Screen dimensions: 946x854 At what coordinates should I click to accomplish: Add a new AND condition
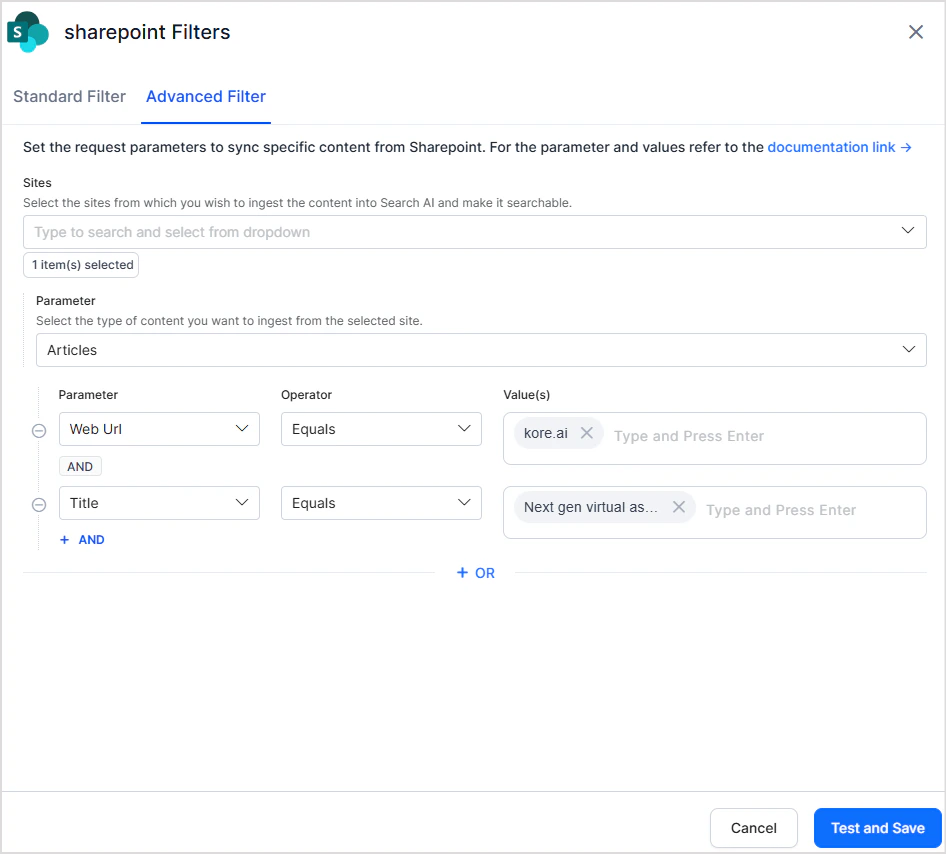click(x=82, y=540)
